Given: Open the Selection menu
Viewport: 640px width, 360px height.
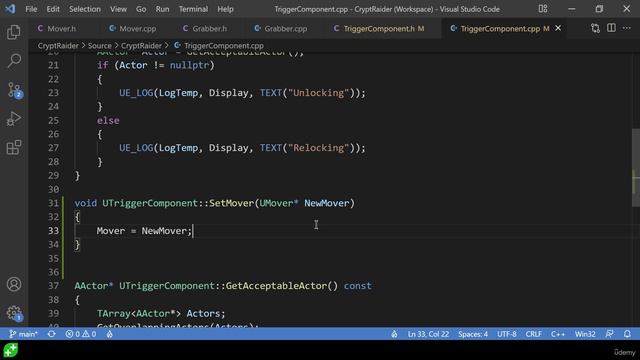Looking at the screenshot, I should click(x=84, y=9).
